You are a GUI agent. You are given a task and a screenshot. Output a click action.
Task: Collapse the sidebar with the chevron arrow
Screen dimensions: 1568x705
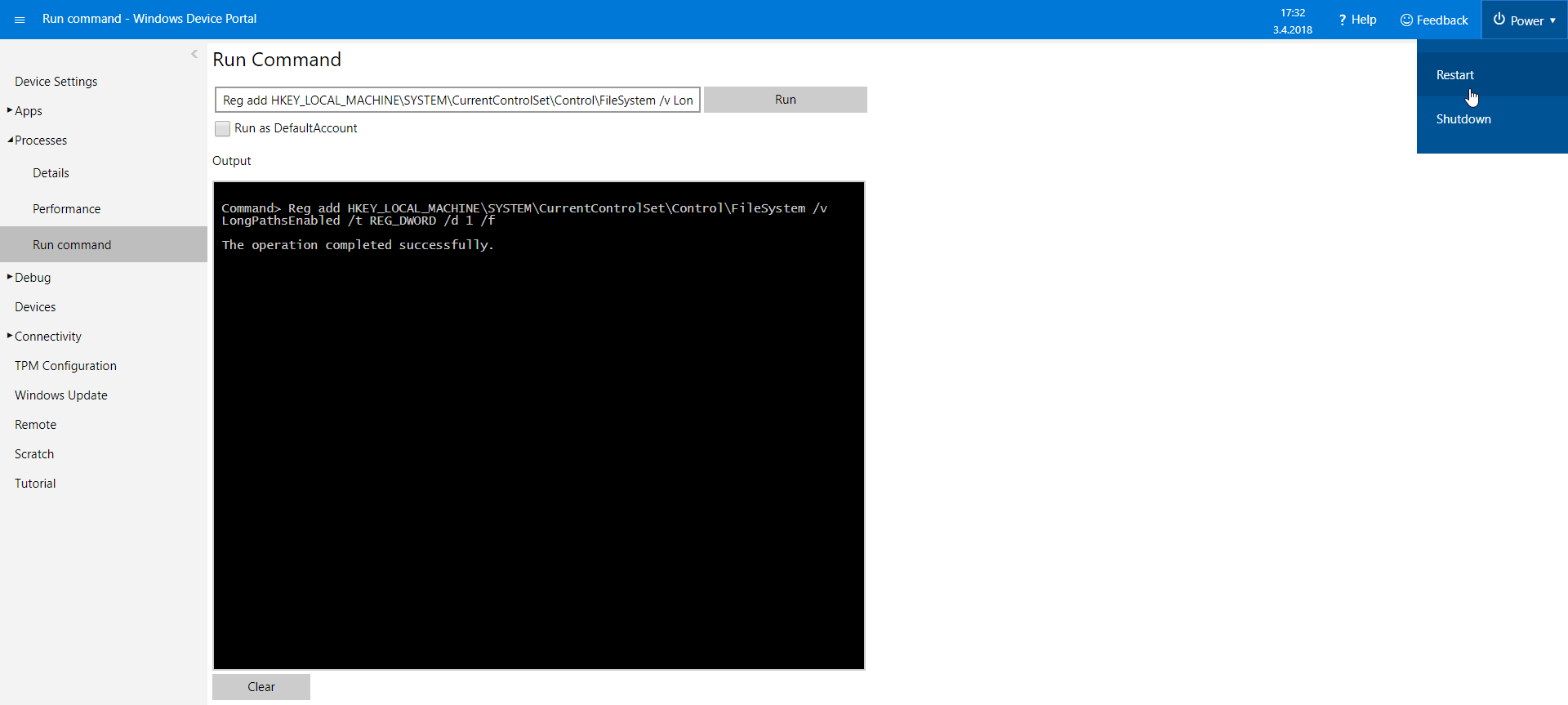coord(194,54)
